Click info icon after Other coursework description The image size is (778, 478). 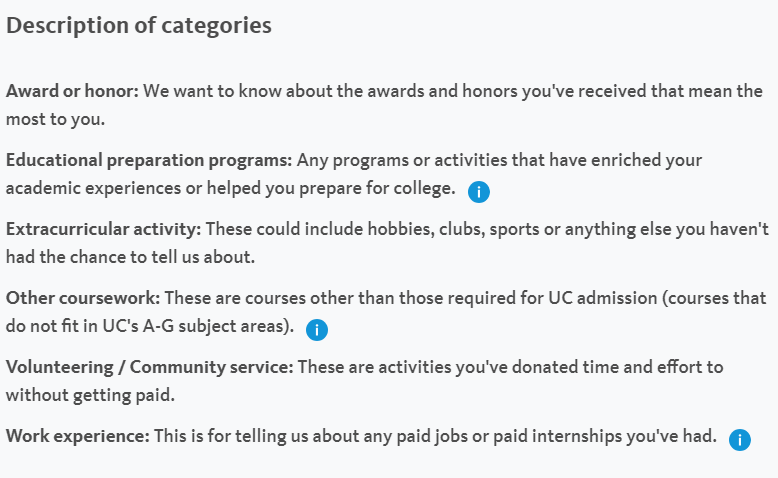317,330
